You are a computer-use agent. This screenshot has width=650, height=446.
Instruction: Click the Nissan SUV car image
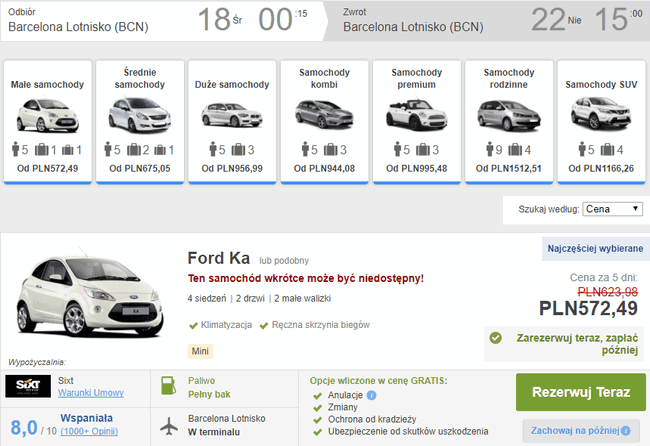[601, 113]
